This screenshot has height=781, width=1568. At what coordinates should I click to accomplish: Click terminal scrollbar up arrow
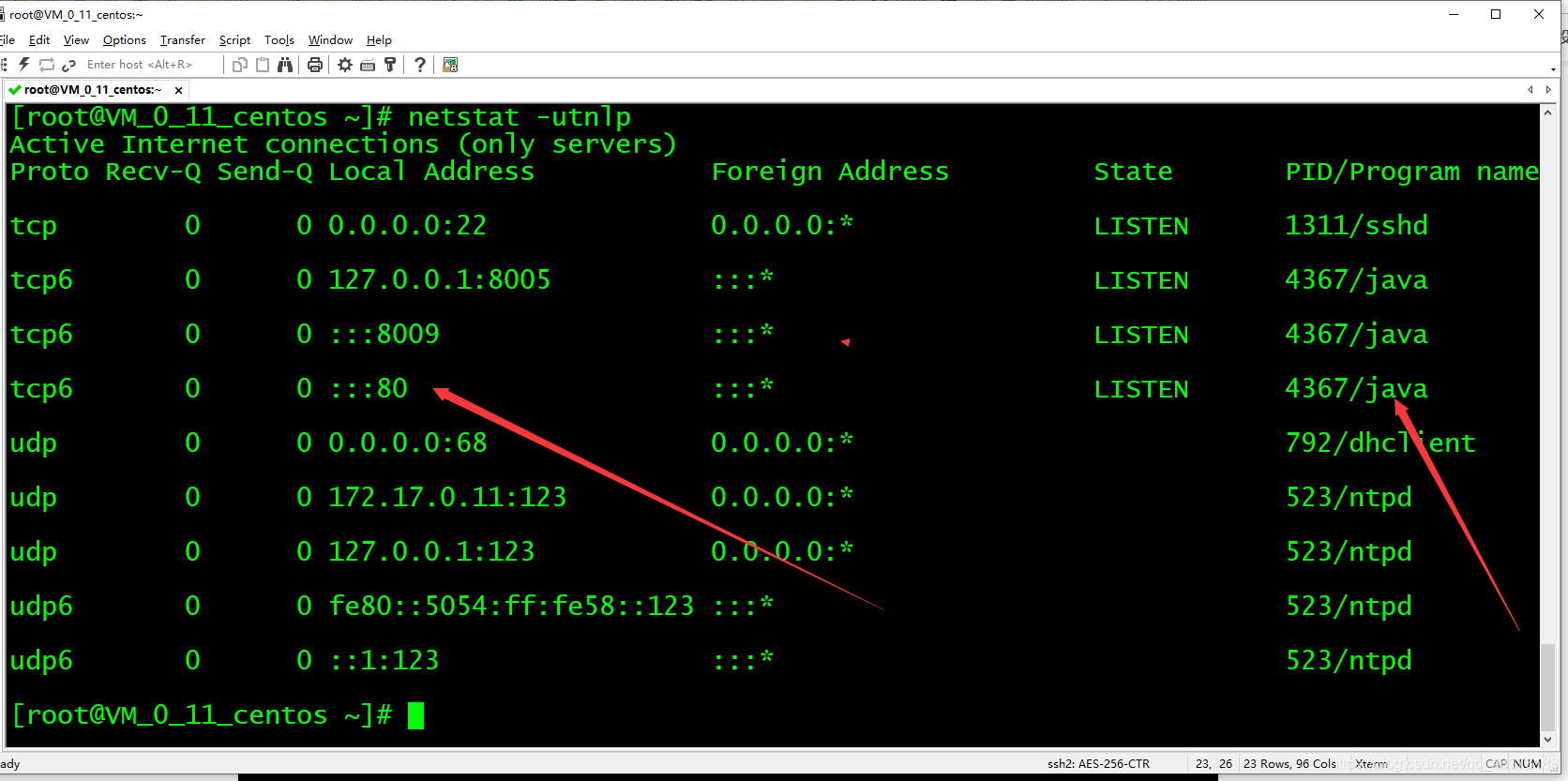click(1547, 113)
